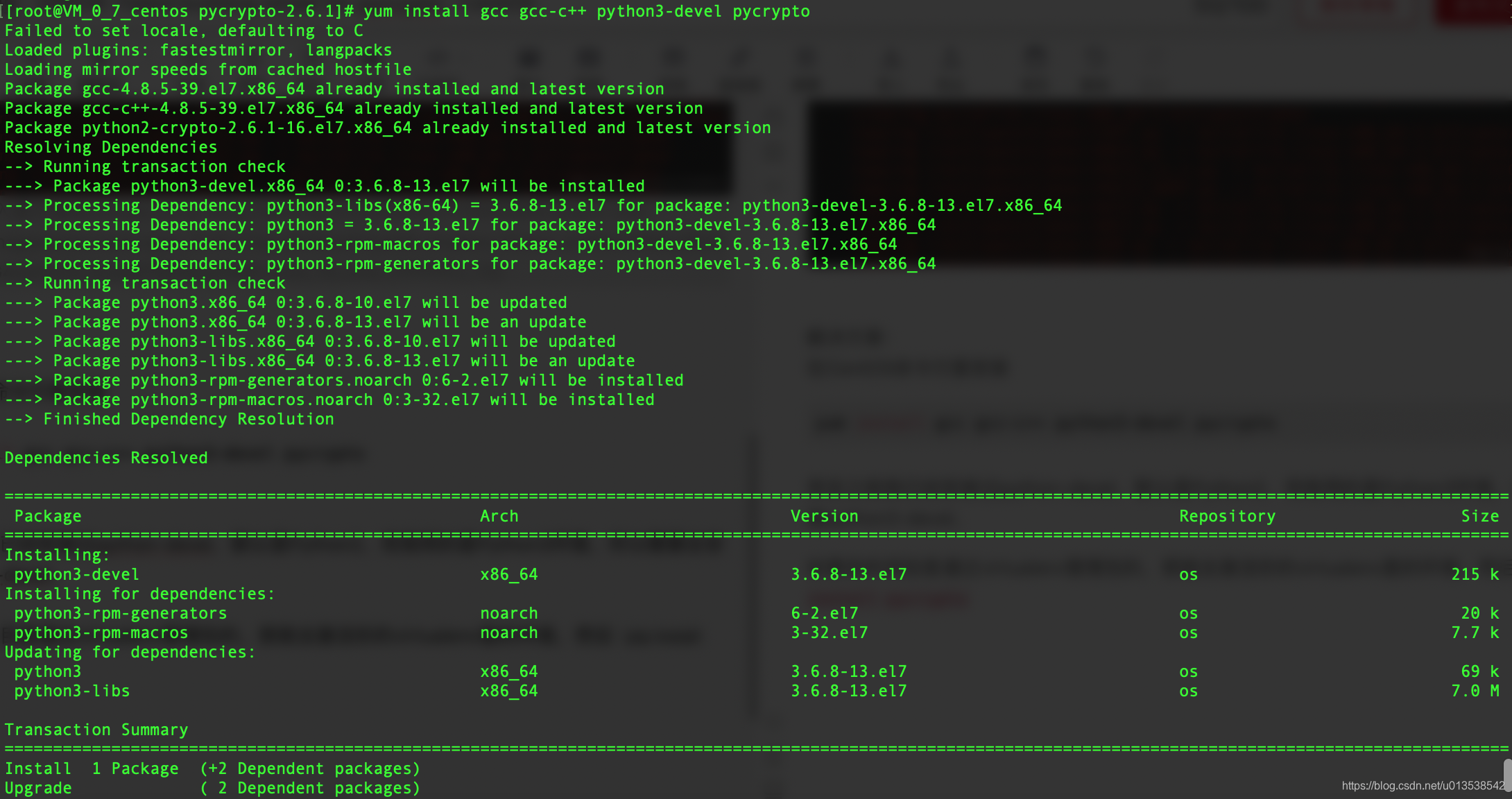1512x799 pixels.
Task: Click python3-libs entry under Updating
Action: pos(71,691)
